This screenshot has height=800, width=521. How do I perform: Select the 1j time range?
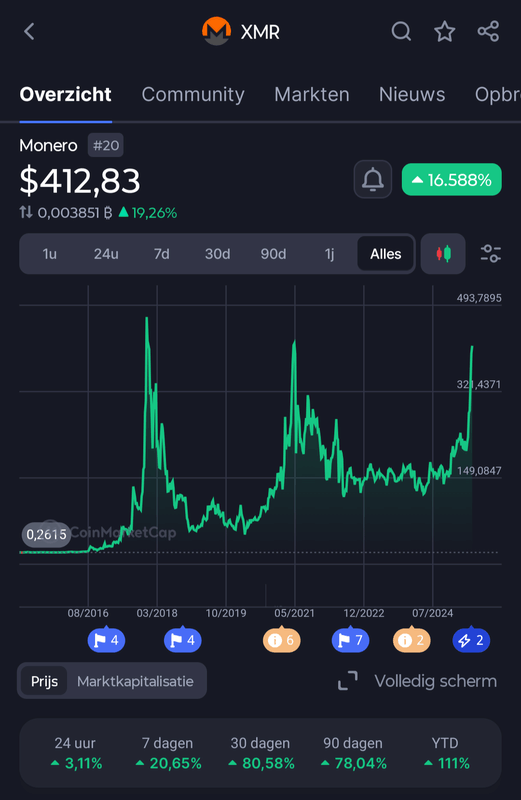(x=329, y=254)
